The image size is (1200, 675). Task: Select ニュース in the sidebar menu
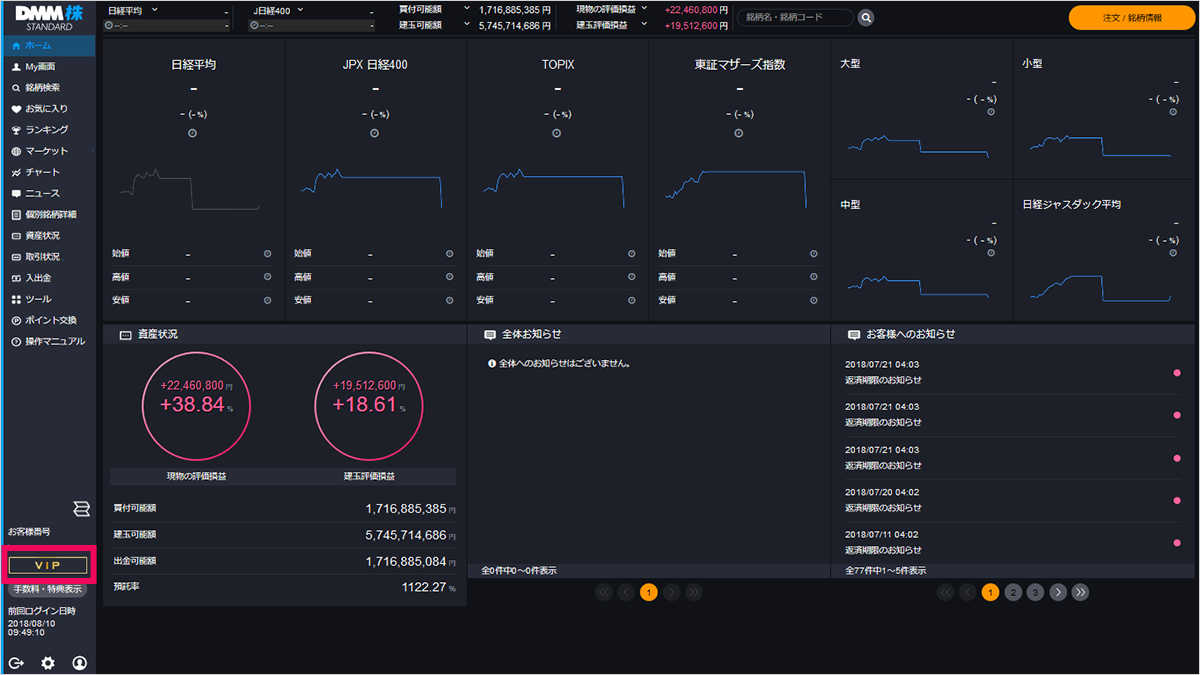click(42, 193)
